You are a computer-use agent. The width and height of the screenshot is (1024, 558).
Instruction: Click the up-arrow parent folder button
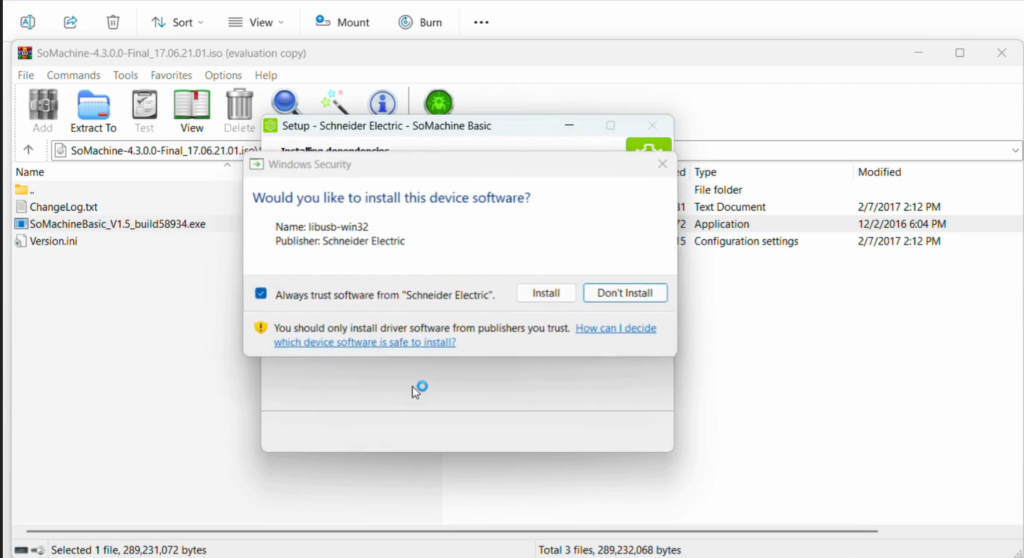28,150
